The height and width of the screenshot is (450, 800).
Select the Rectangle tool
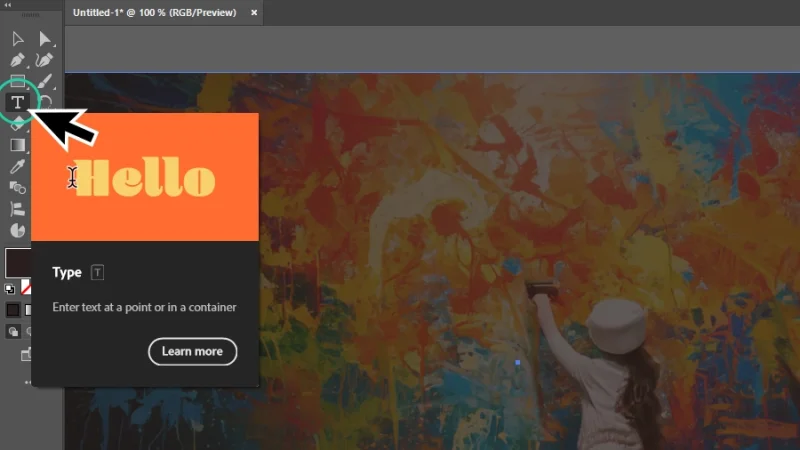coord(17,81)
